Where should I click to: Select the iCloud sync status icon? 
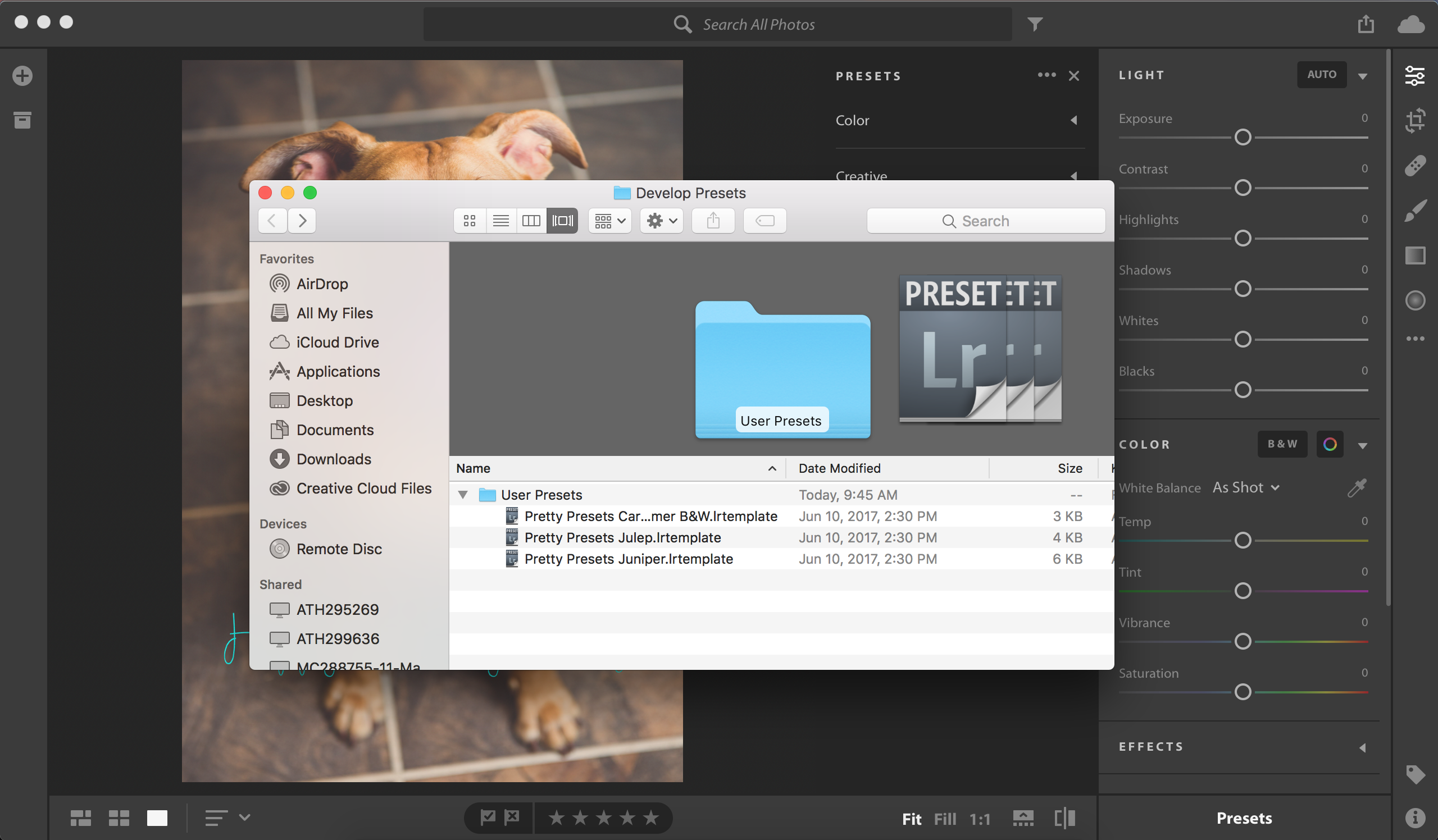point(1411,24)
